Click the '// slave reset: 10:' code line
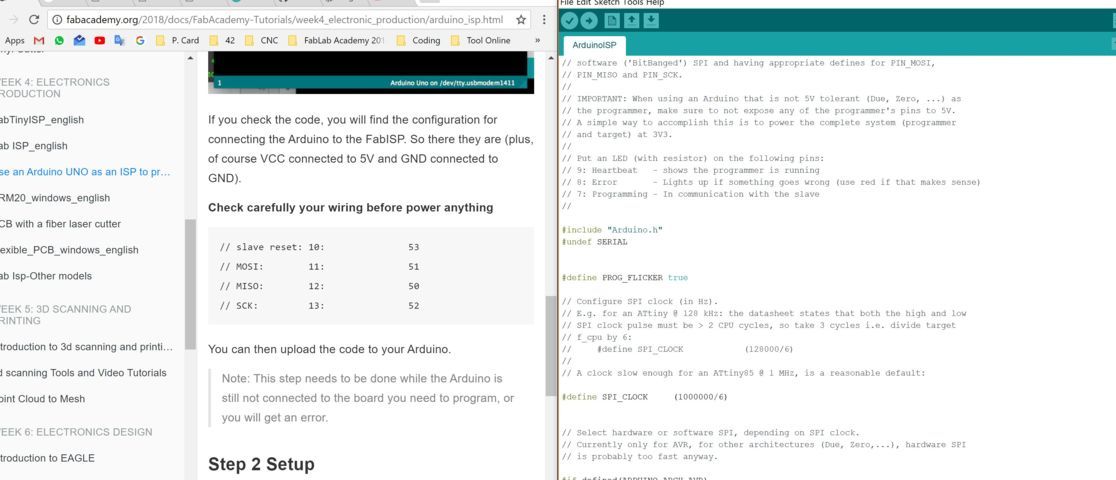Image resolution: width=1116 pixels, height=480 pixels. tap(320, 247)
